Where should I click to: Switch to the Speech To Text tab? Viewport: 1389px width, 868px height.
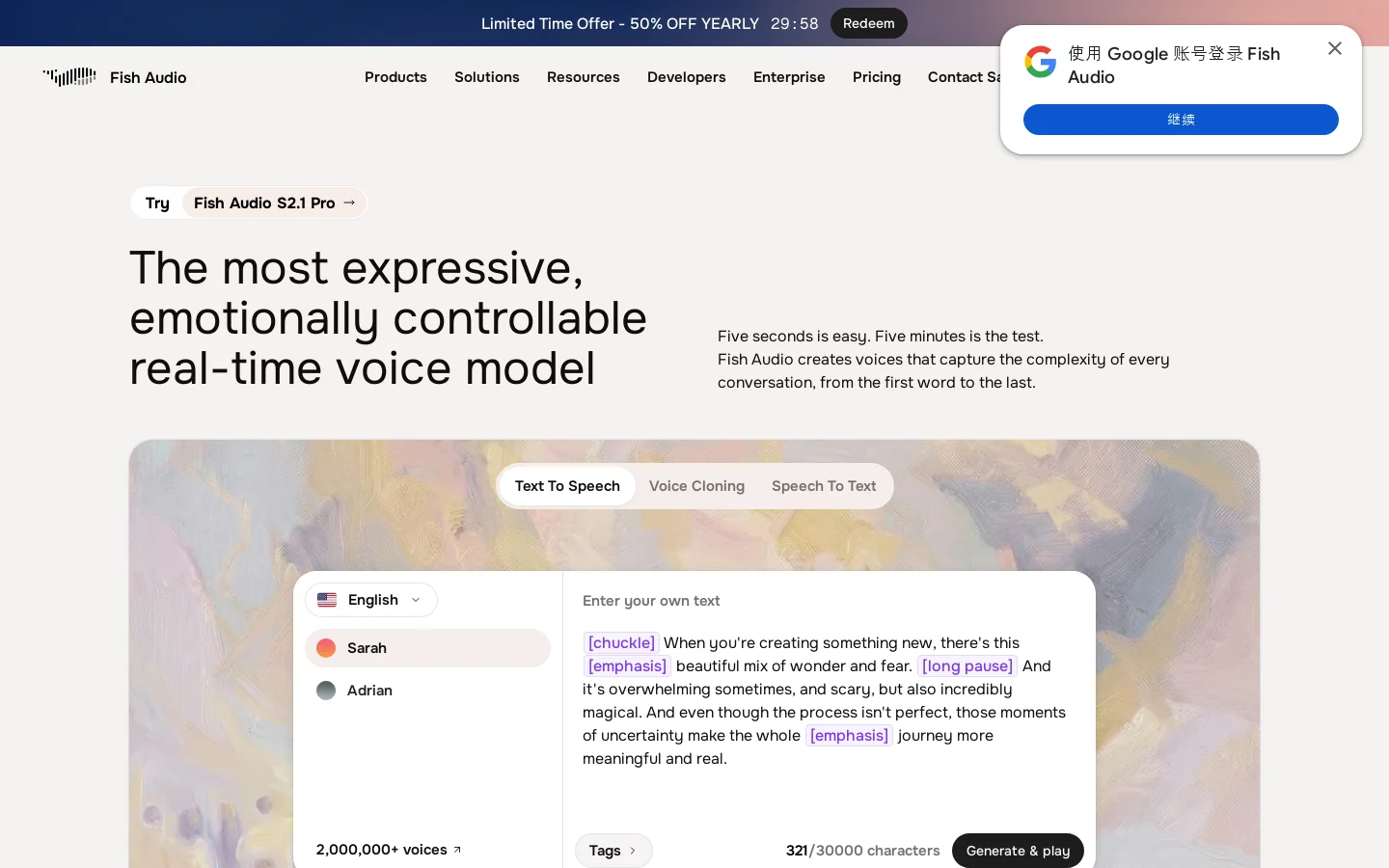[824, 486]
